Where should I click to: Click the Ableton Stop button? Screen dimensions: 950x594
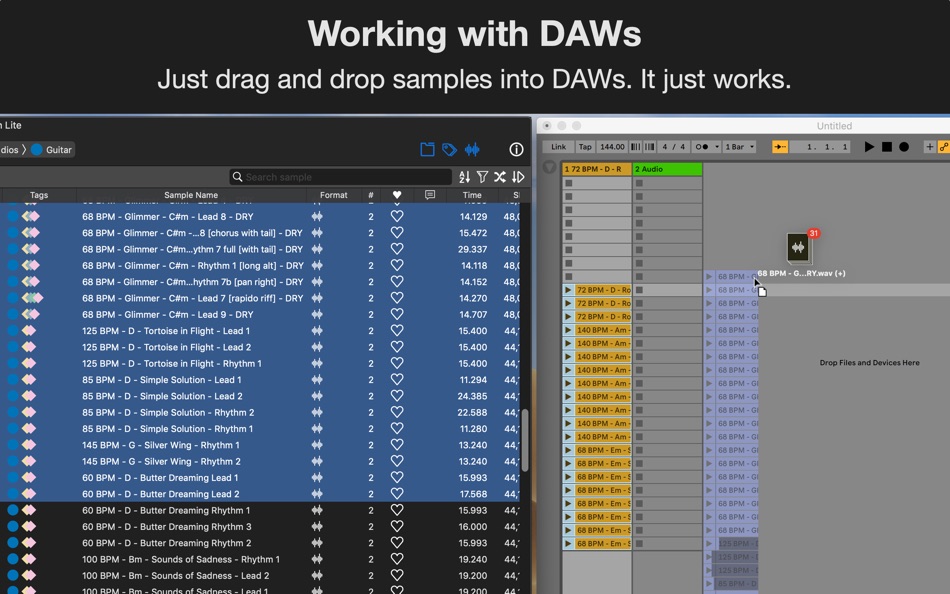pyautogui.click(x=886, y=147)
